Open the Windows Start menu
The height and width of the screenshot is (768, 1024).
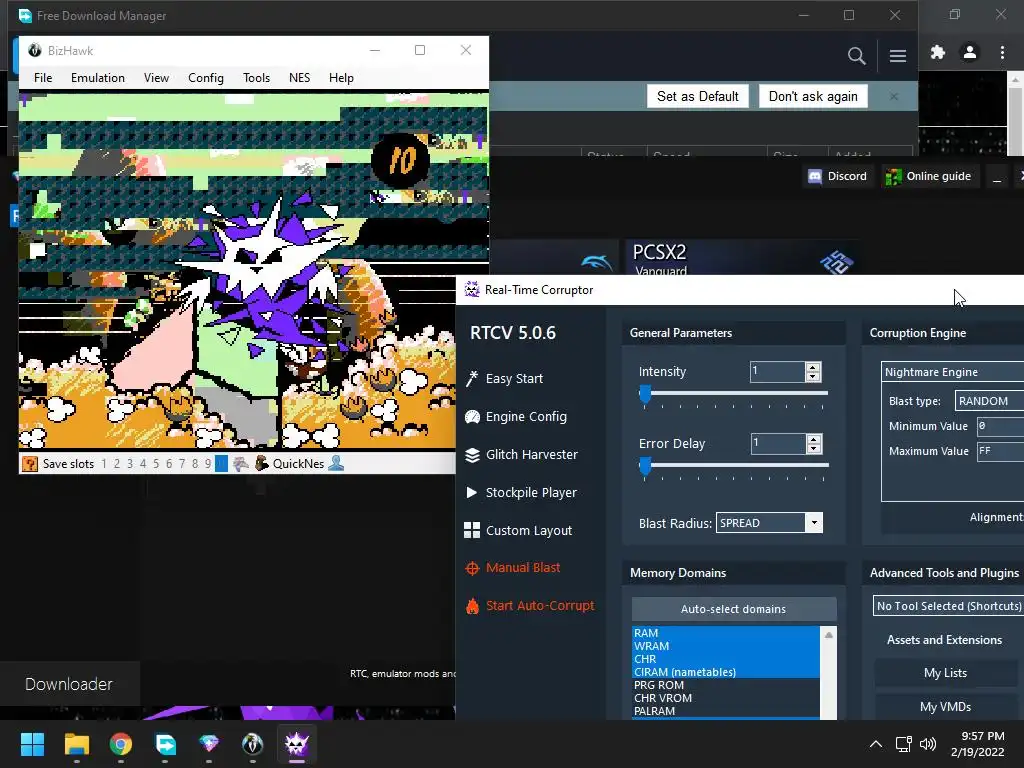pos(32,744)
